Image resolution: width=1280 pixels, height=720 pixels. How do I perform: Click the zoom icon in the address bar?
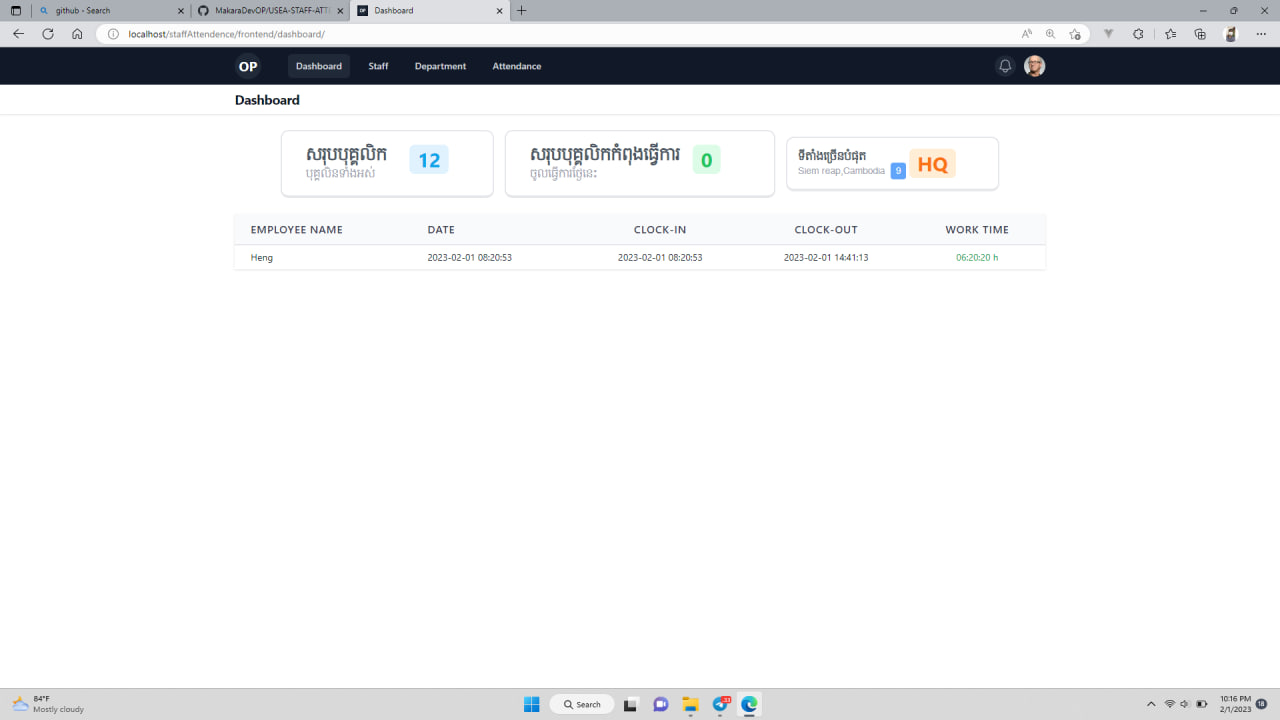coord(1050,33)
